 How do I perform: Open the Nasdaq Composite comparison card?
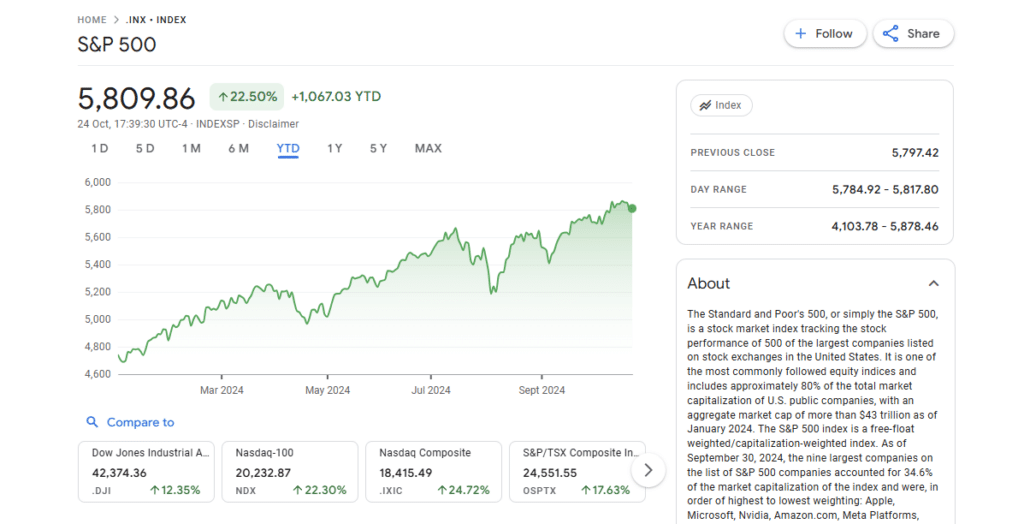[434, 472]
